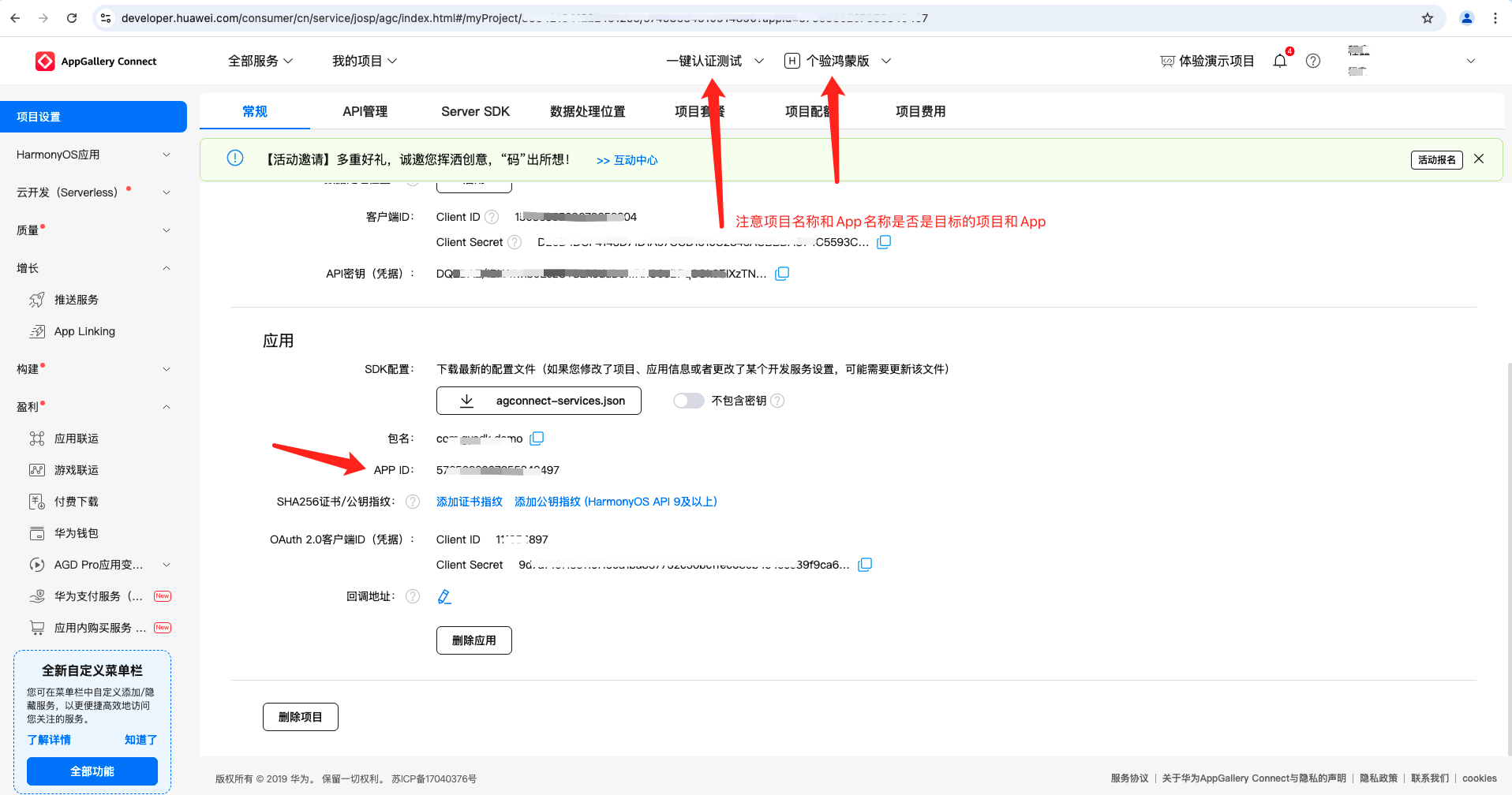Open the browser three-dot menu
The height and width of the screenshot is (795, 1512).
coord(1495,18)
